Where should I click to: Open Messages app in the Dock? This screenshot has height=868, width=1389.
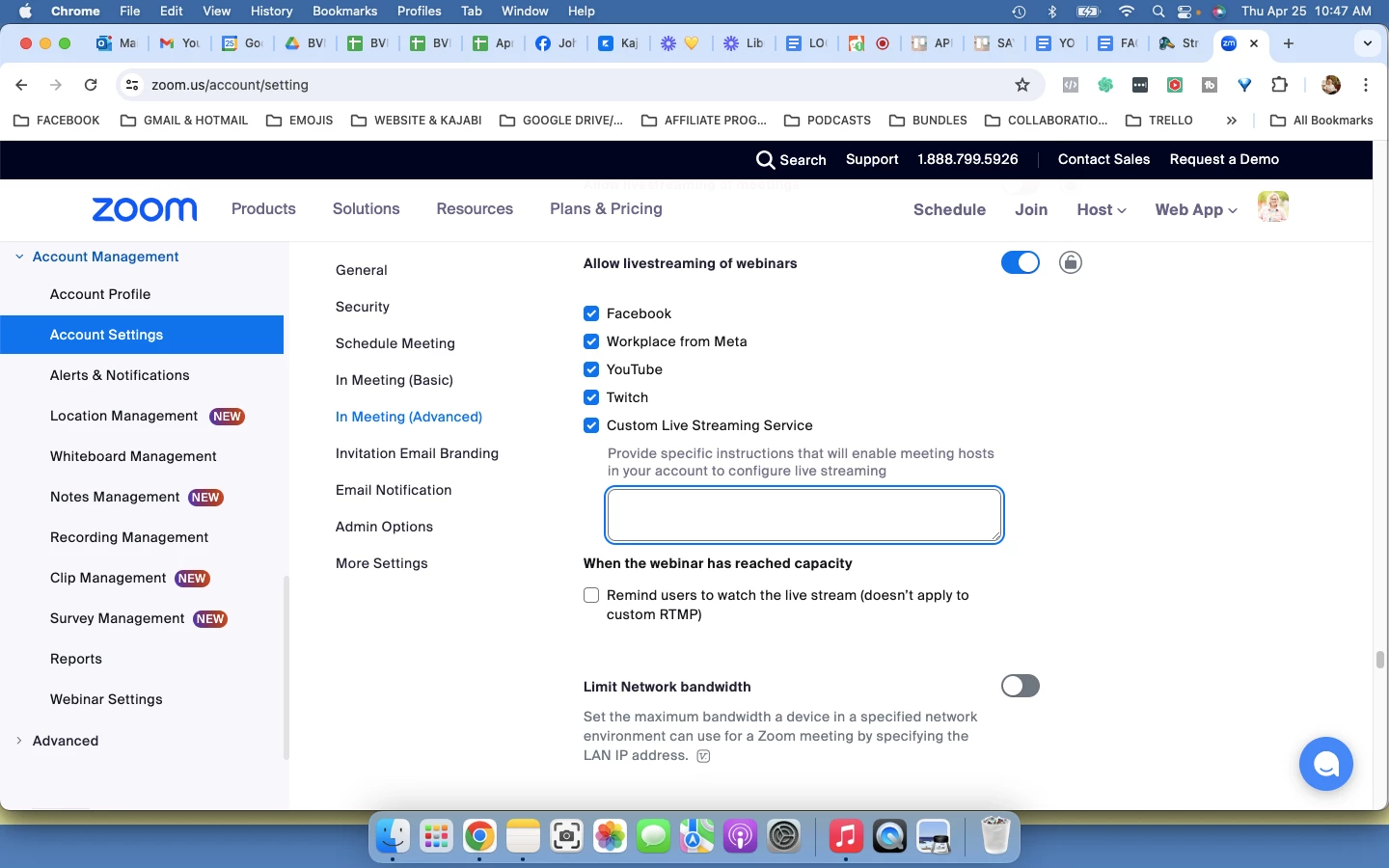point(653,835)
